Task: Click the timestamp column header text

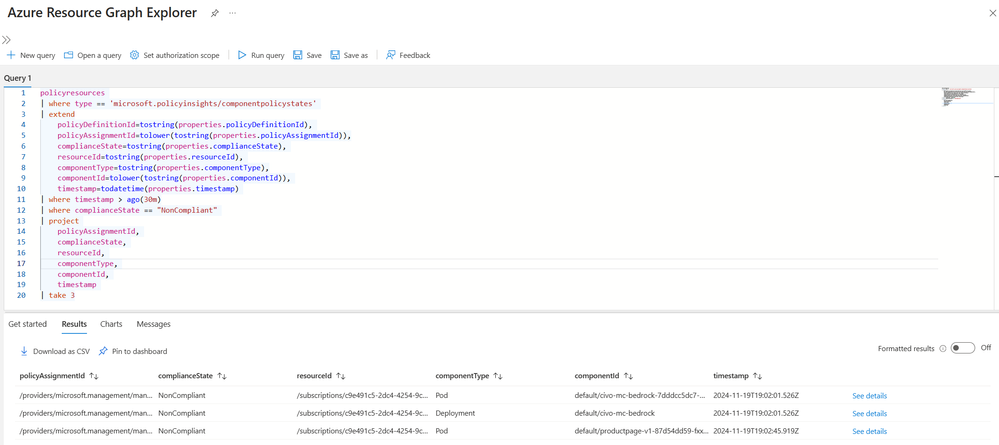Action: click(x=731, y=376)
